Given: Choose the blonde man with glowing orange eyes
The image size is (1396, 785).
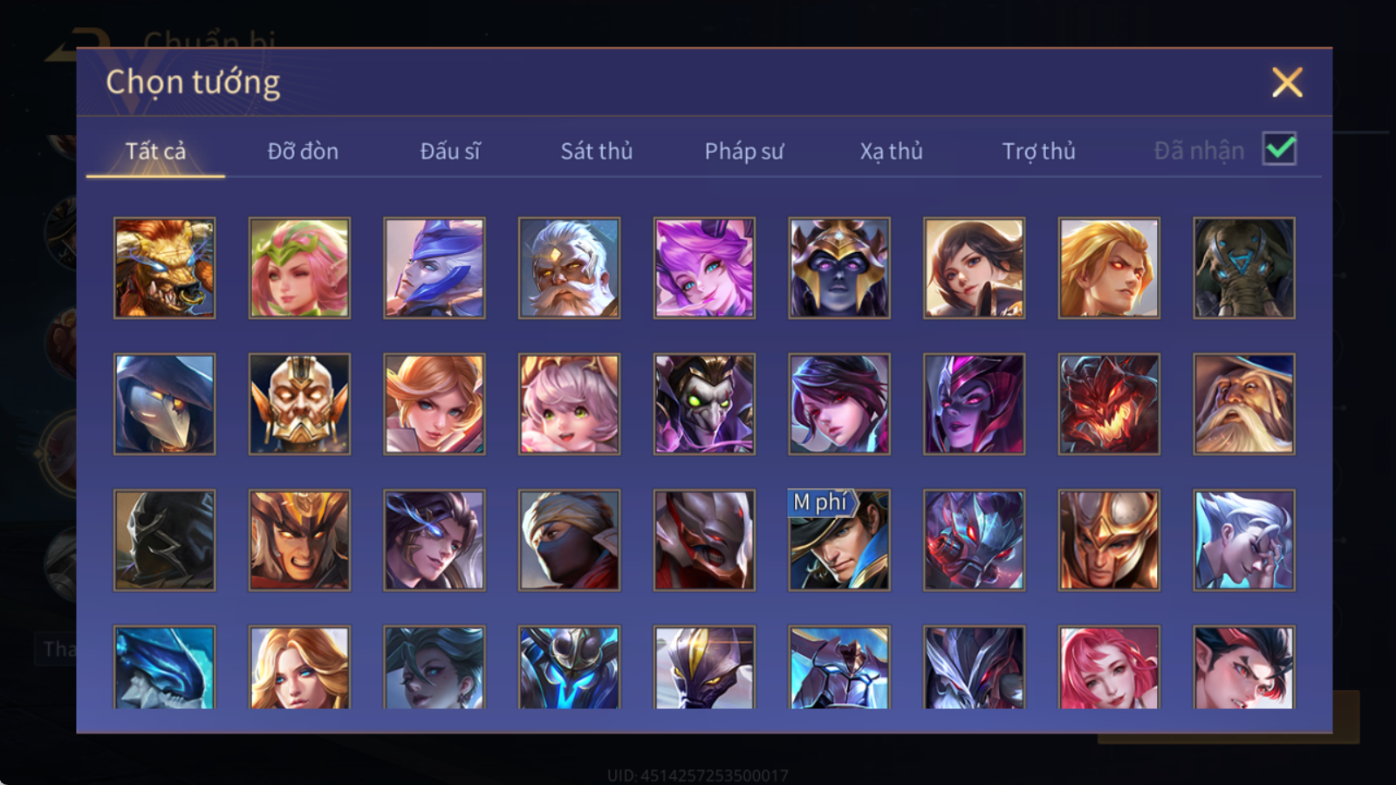Looking at the screenshot, I should [x=1109, y=268].
